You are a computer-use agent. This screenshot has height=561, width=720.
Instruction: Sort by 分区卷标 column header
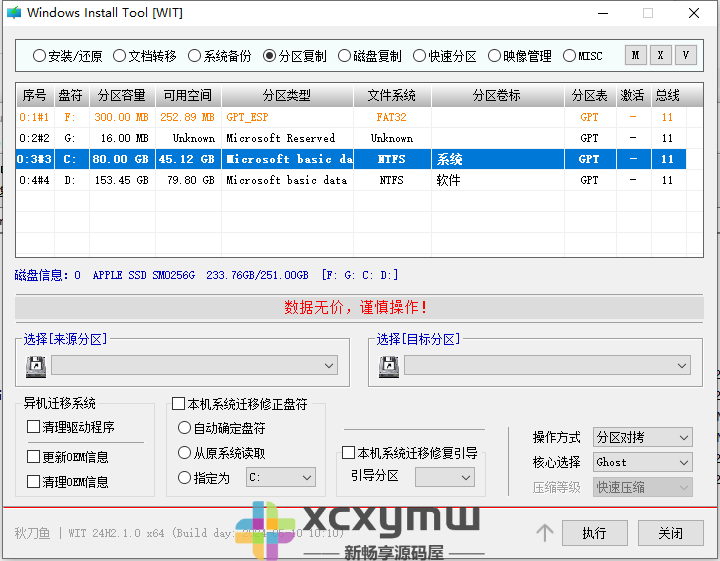(x=498, y=95)
